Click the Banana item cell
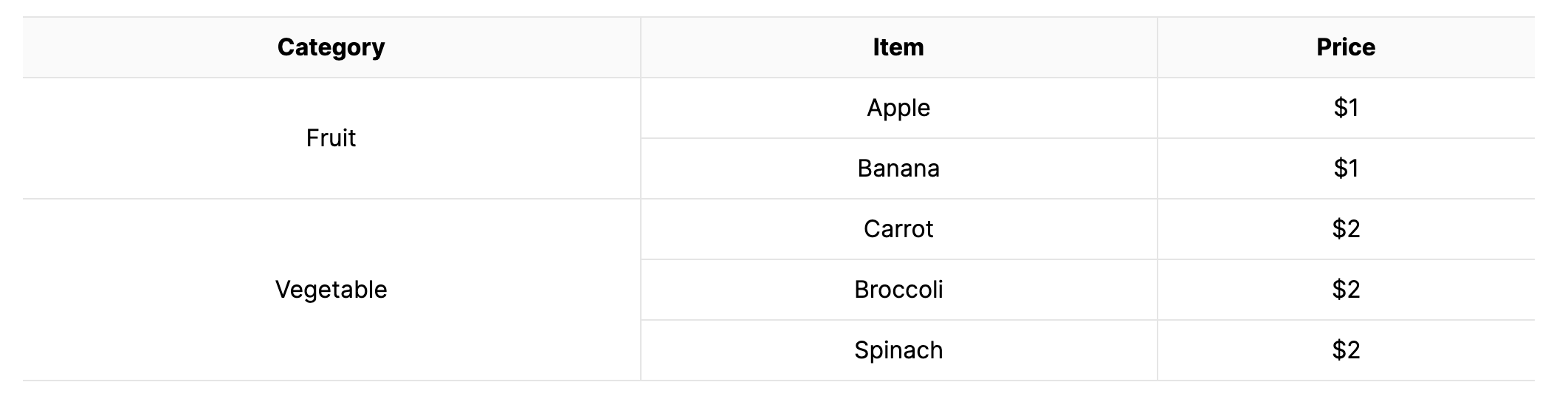The image size is (1568, 399). 898,168
